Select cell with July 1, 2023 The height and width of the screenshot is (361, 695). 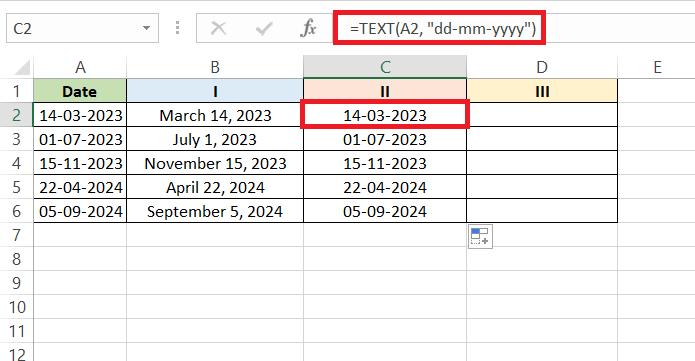pos(215,139)
